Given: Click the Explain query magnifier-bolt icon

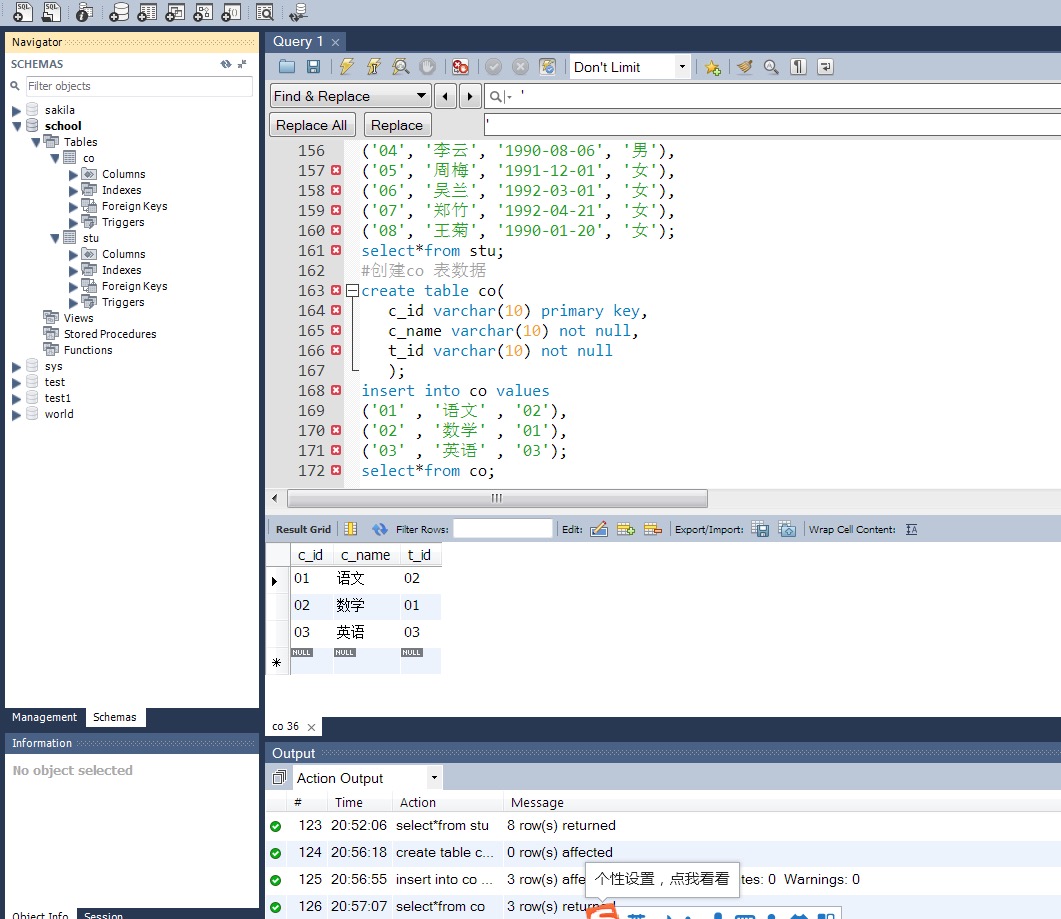Looking at the screenshot, I should [400, 67].
